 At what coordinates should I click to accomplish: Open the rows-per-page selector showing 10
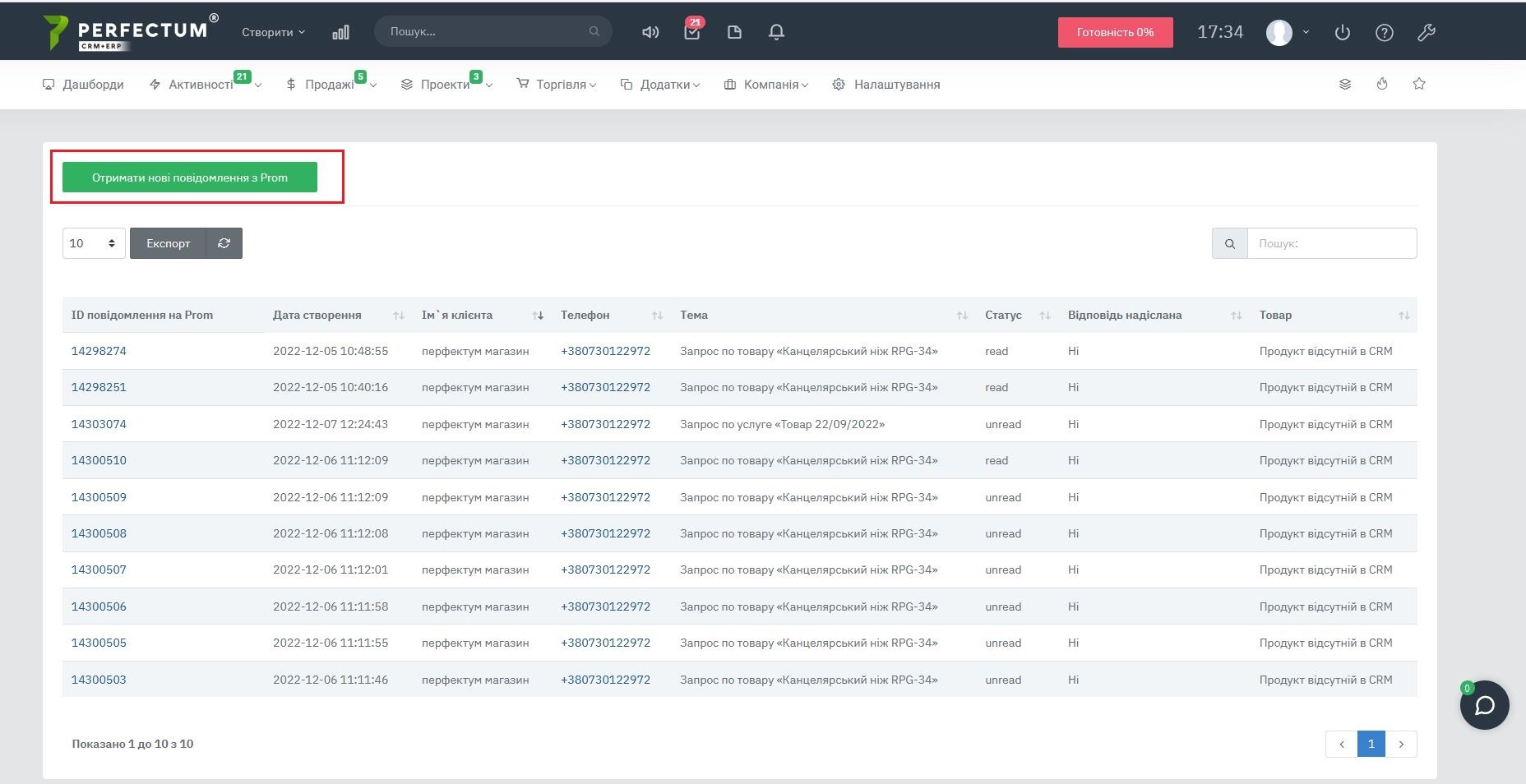pos(93,243)
